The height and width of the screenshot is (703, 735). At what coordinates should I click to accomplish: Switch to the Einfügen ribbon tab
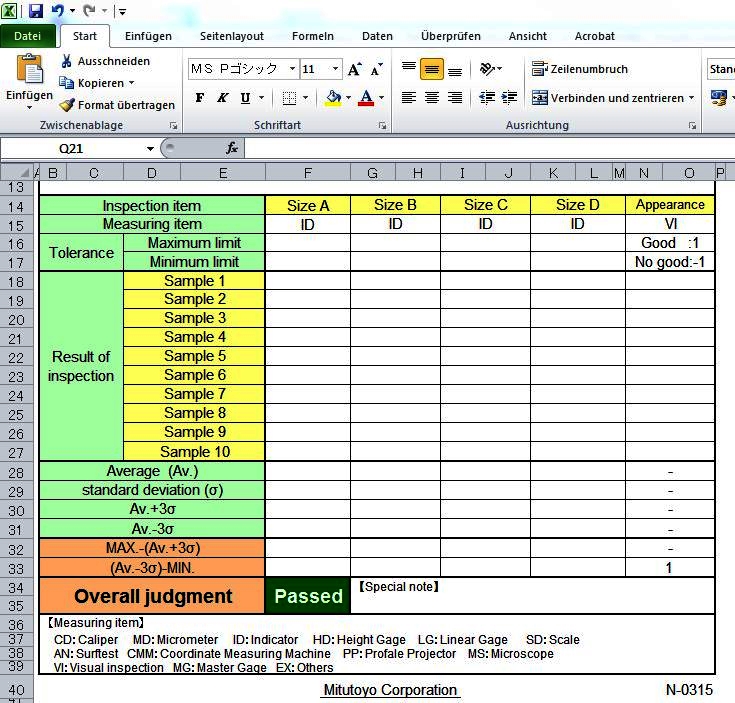pos(148,36)
